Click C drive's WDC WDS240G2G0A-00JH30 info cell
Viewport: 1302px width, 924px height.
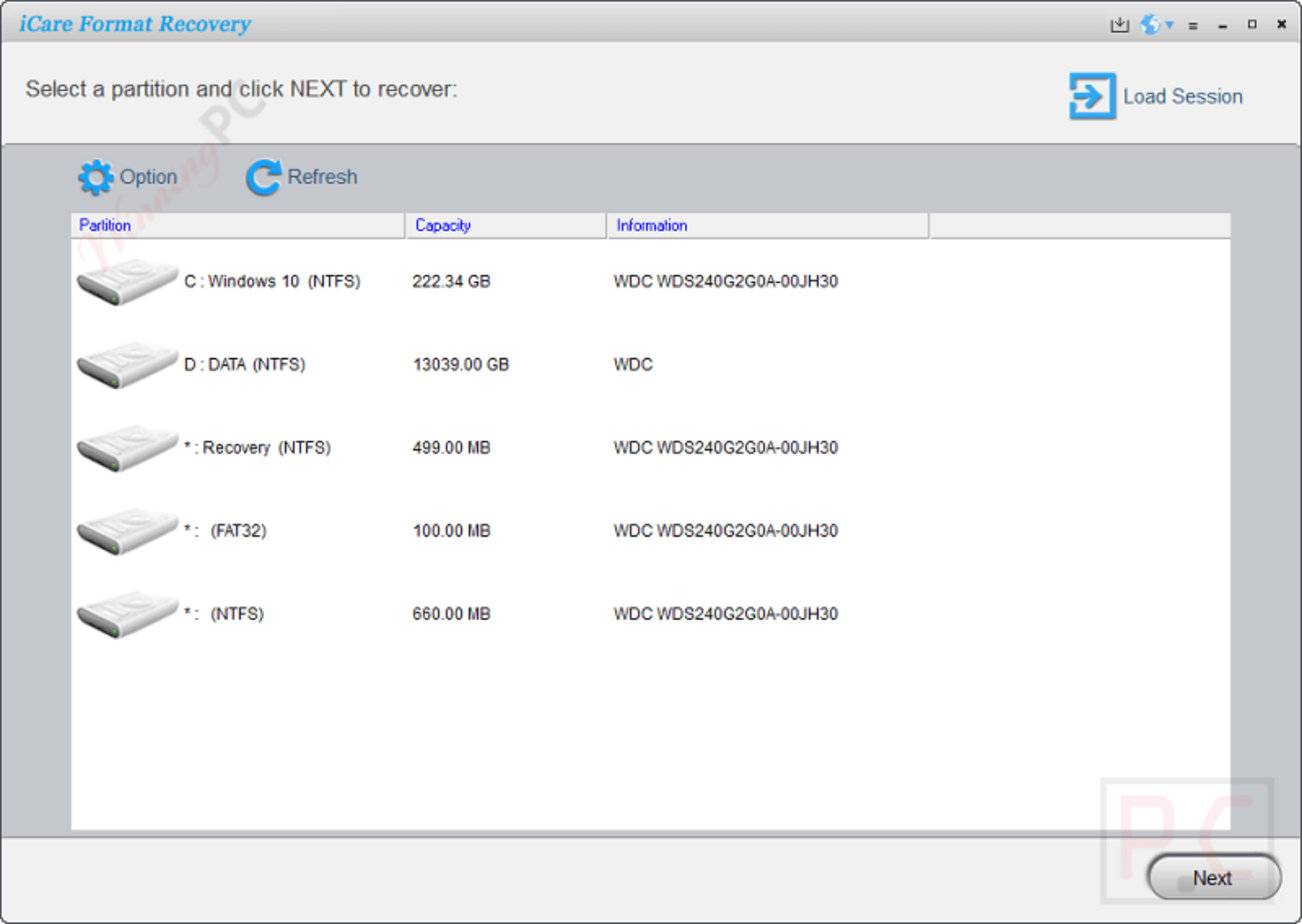[725, 282]
